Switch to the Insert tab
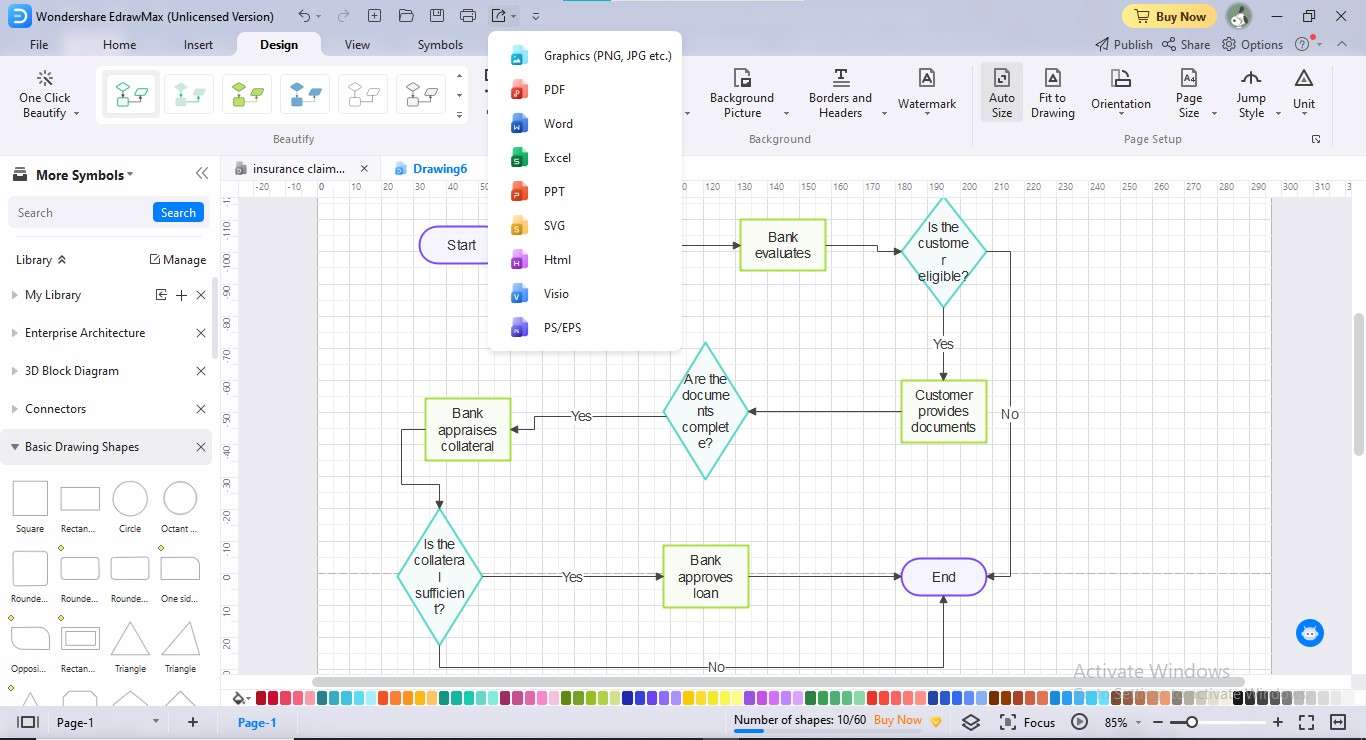This screenshot has width=1366, height=740. (198, 45)
